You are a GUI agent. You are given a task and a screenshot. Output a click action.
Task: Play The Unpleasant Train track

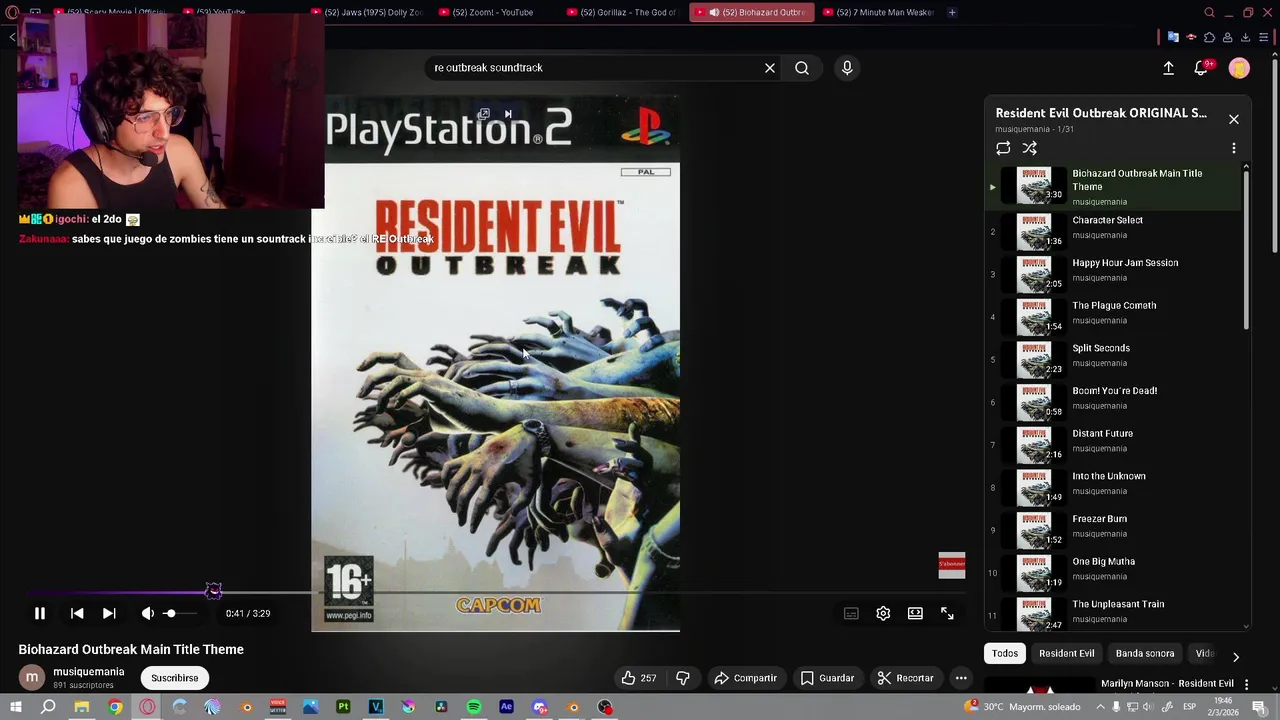(1113, 615)
